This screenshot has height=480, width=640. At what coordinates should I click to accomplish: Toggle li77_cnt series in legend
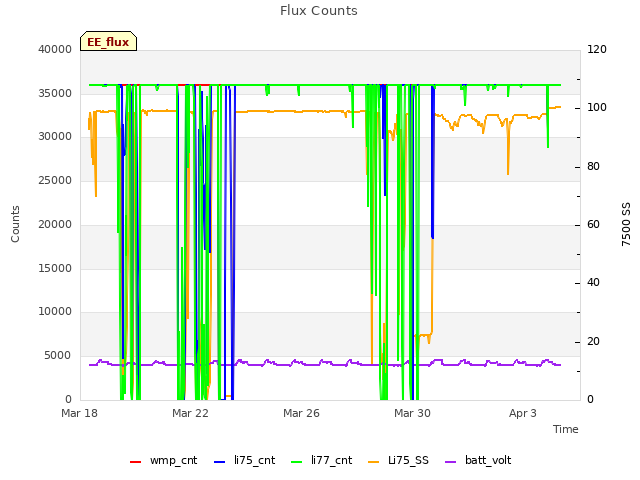pos(322,461)
